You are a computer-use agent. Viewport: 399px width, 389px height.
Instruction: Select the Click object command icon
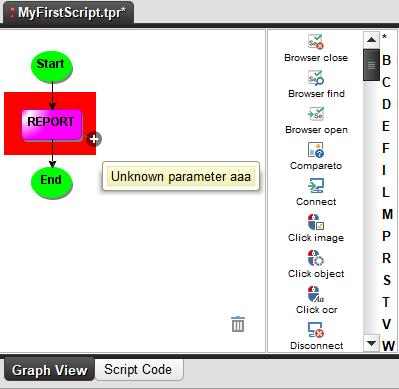point(316,258)
